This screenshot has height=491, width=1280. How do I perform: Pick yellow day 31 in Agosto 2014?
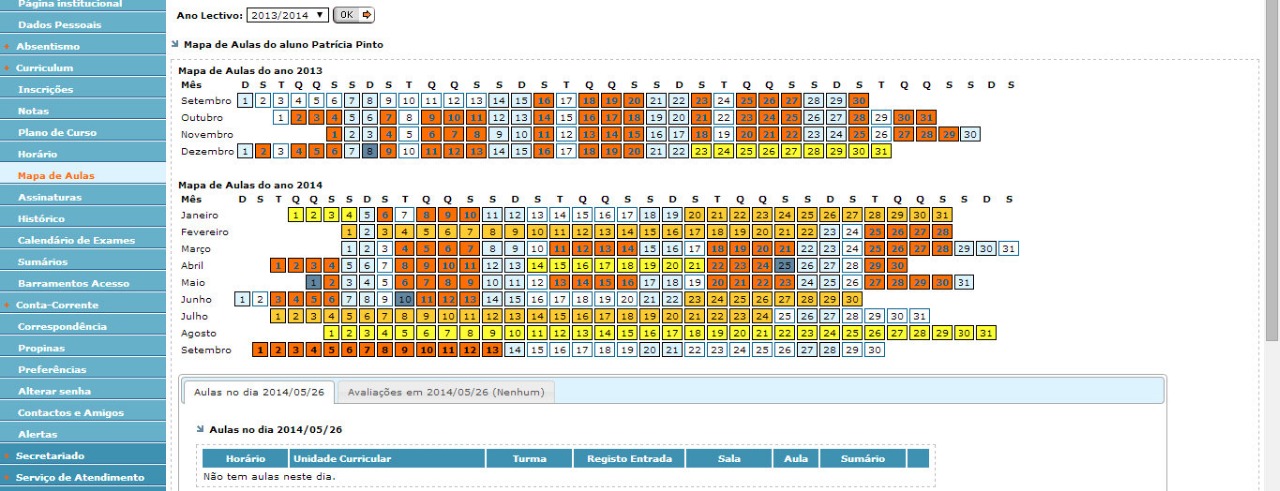coord(987,333)
